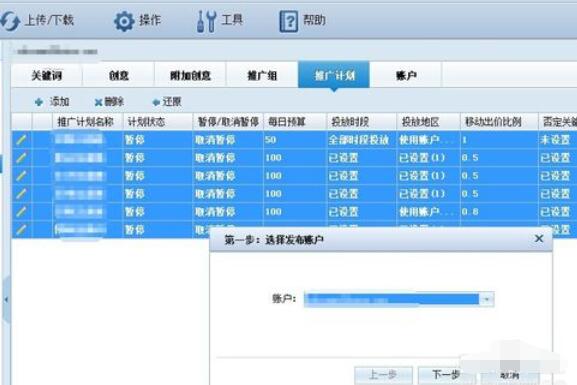Click the 还原 arrow icon
Screen dimensions: 577x385
tap(156, 102)
